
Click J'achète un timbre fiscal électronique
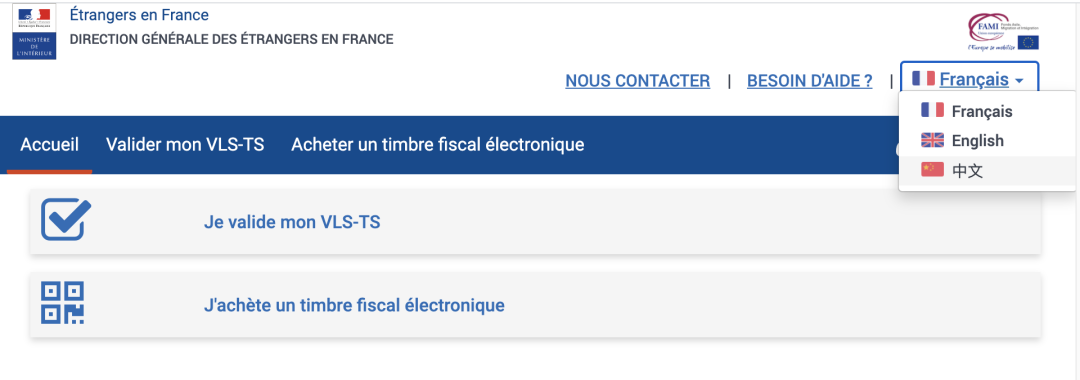[x=355, y=305]
